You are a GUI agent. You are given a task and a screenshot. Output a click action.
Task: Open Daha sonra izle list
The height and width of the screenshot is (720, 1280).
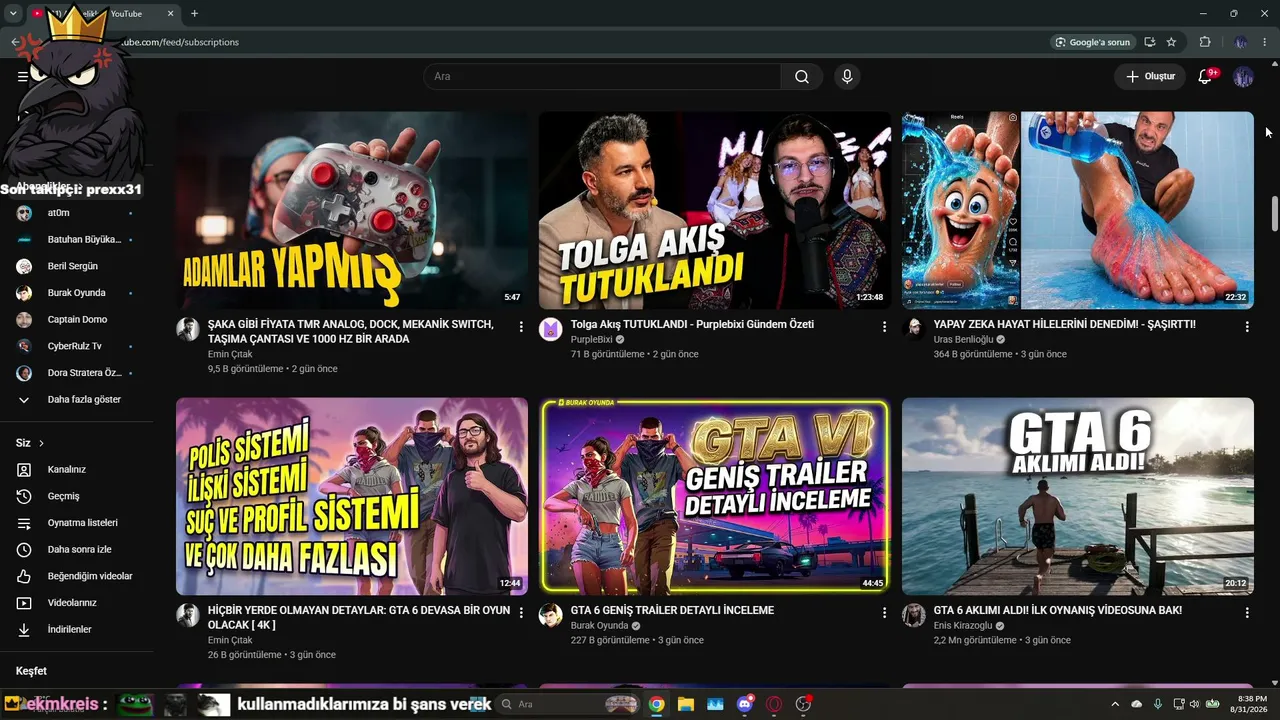[77, 550]
